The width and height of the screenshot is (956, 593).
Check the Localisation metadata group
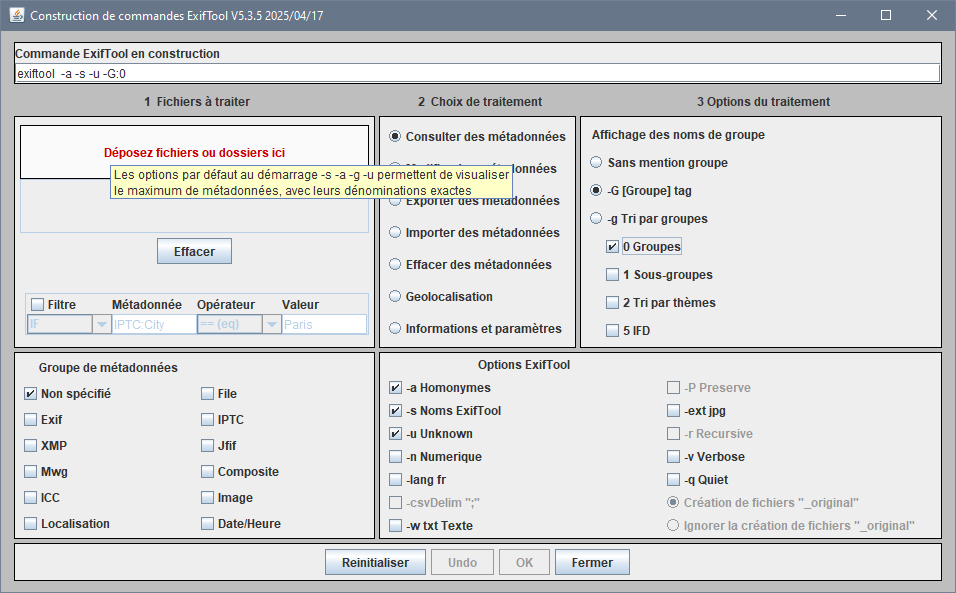30,524
